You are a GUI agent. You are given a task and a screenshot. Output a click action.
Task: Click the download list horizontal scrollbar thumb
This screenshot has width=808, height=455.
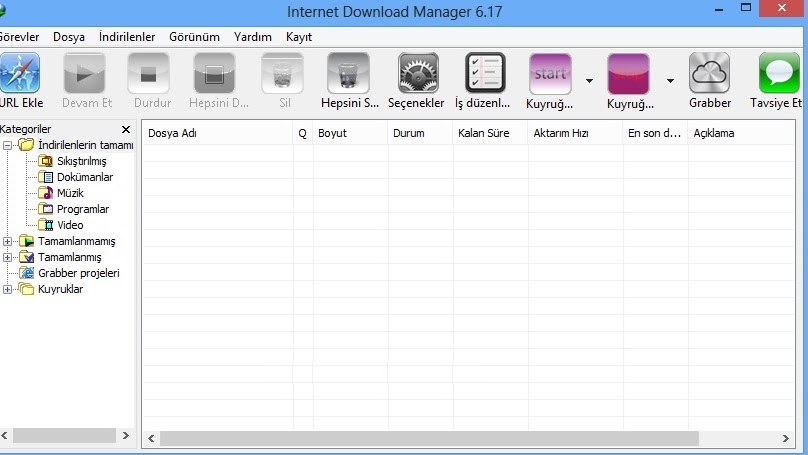[429, 439]
